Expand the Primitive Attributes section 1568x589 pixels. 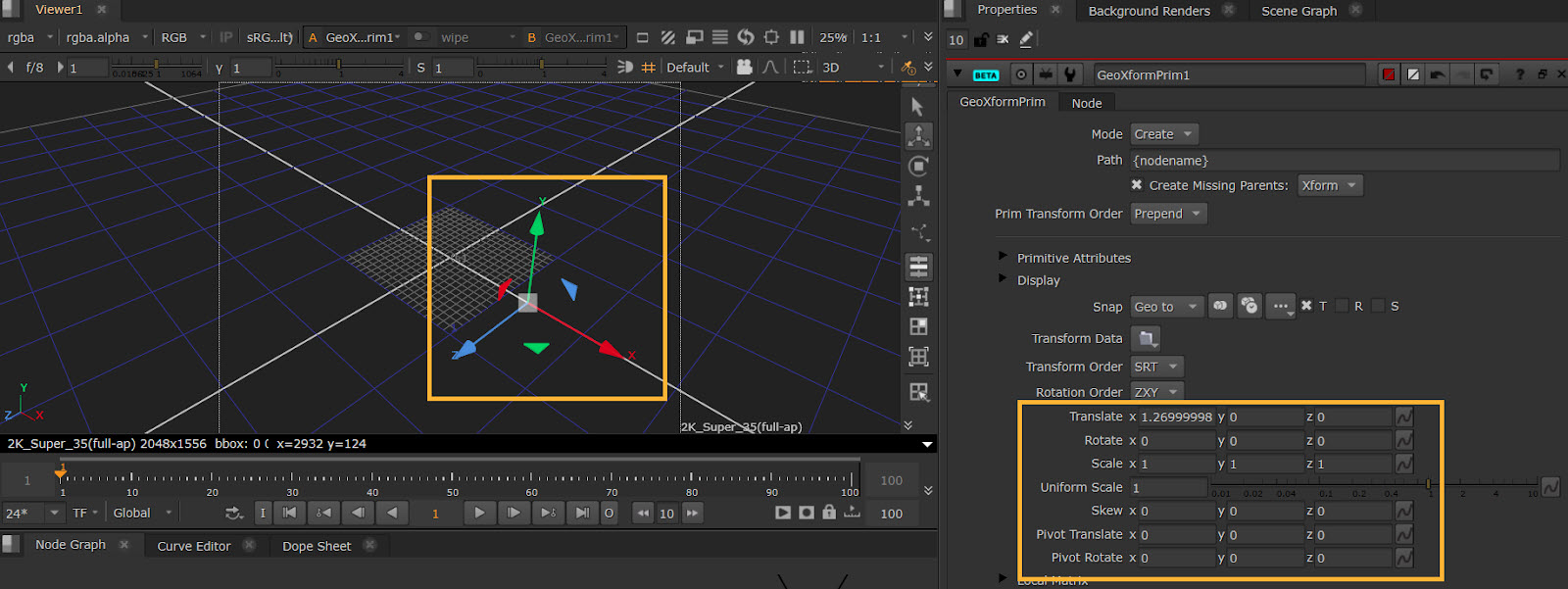pyautogui.click(x=1003, y=257)
